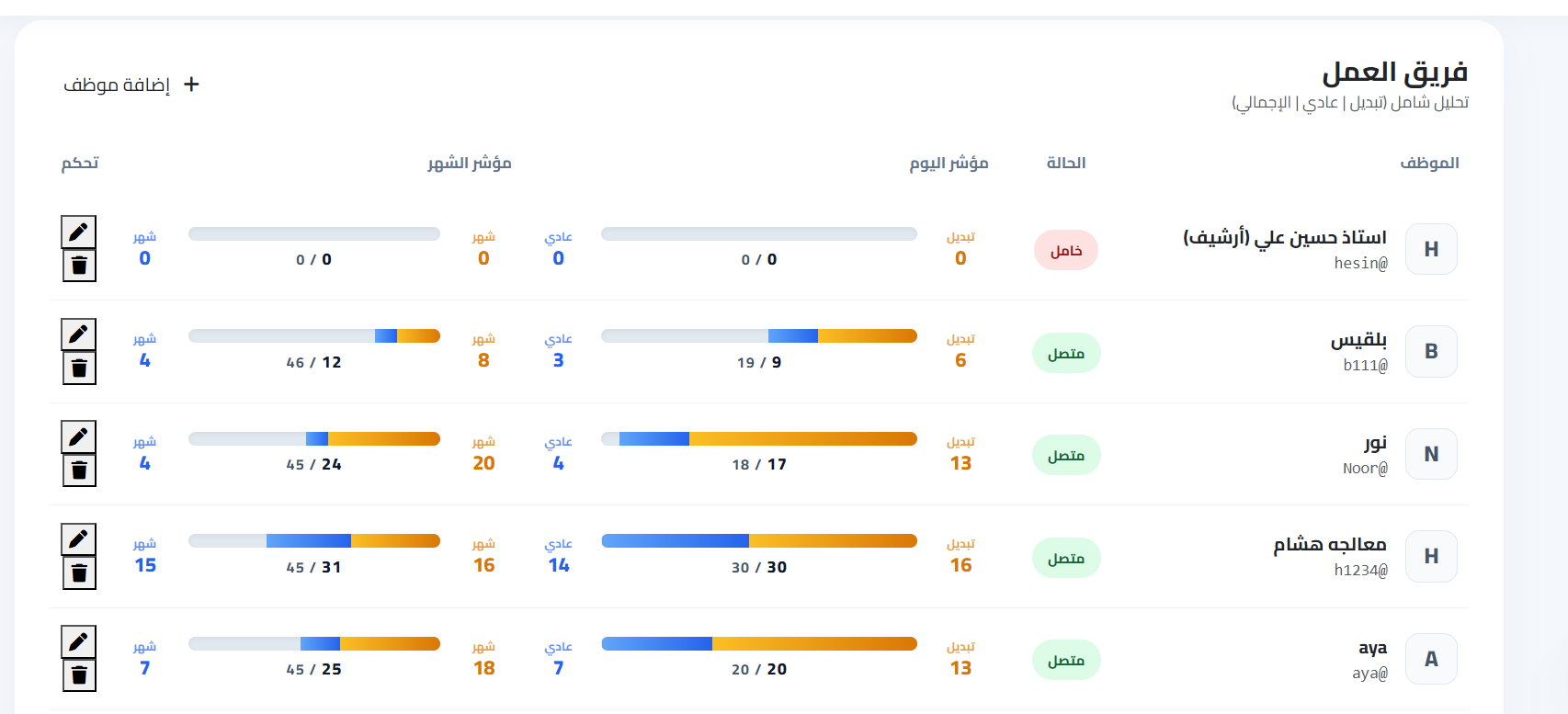Image resolution: width=1568 pixels, height=714 pixels.
Task: Open edit pencil for employee نور
Action: tap(79, 436)
